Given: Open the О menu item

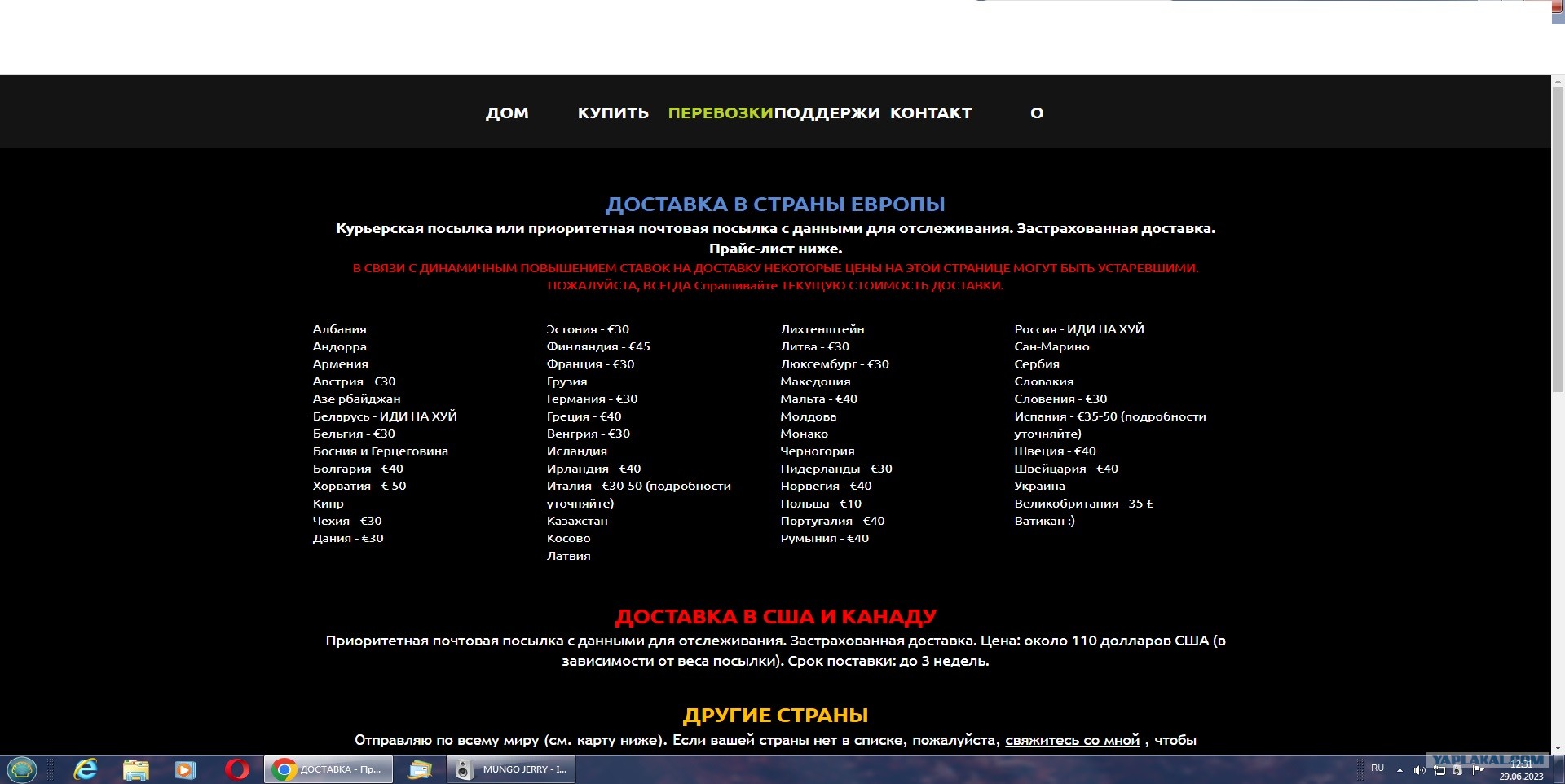Looking at the screenshot, I should coord(1037,112).
